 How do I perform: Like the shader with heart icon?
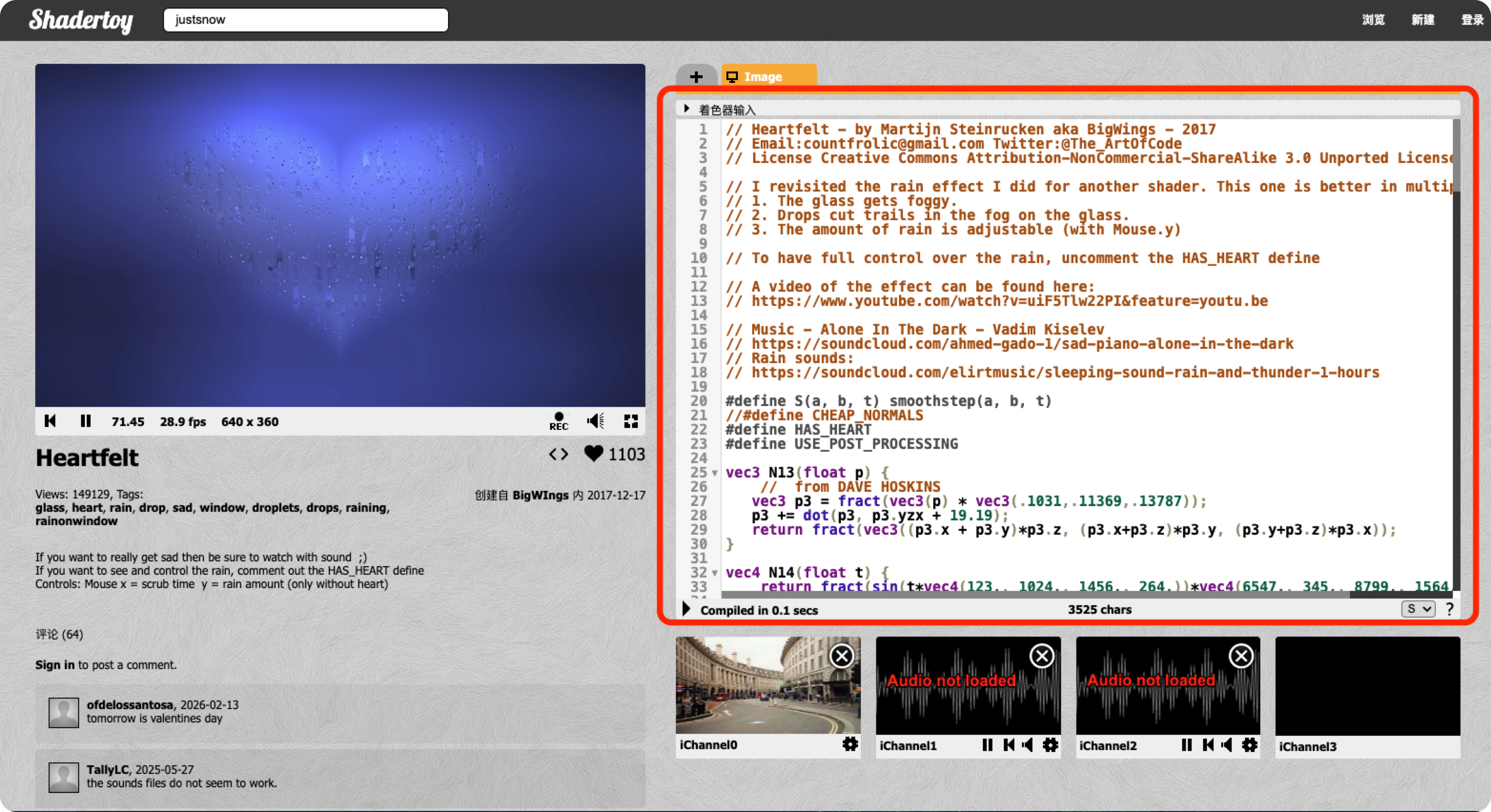coord(593,453)
